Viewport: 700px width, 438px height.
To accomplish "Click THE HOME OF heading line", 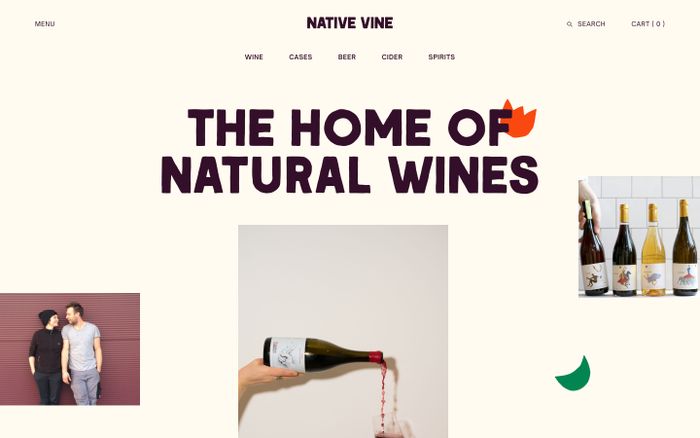I will pyautogui.click(x=350, y=128).
